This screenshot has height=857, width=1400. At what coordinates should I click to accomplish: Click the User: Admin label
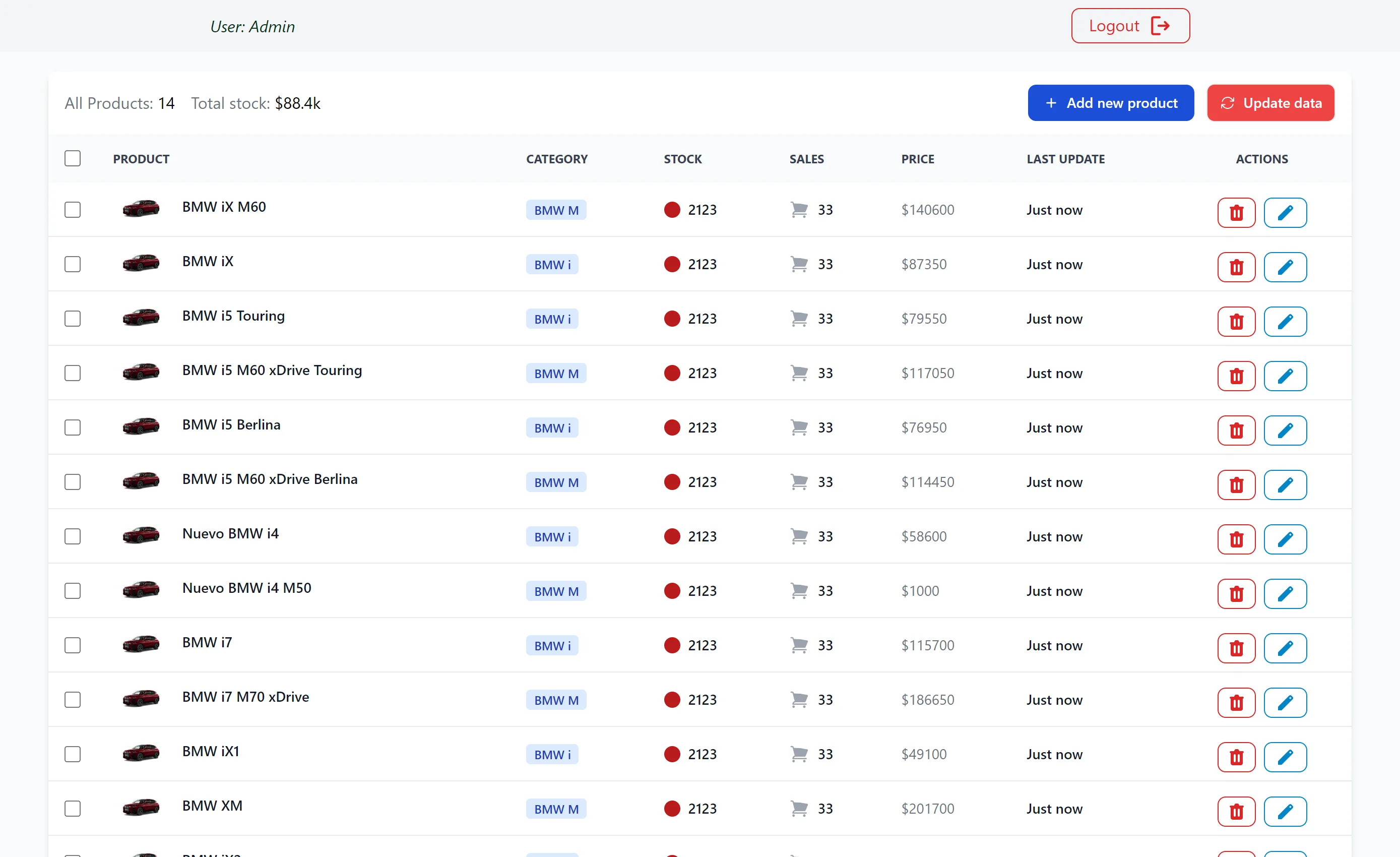tap(252, 27)
